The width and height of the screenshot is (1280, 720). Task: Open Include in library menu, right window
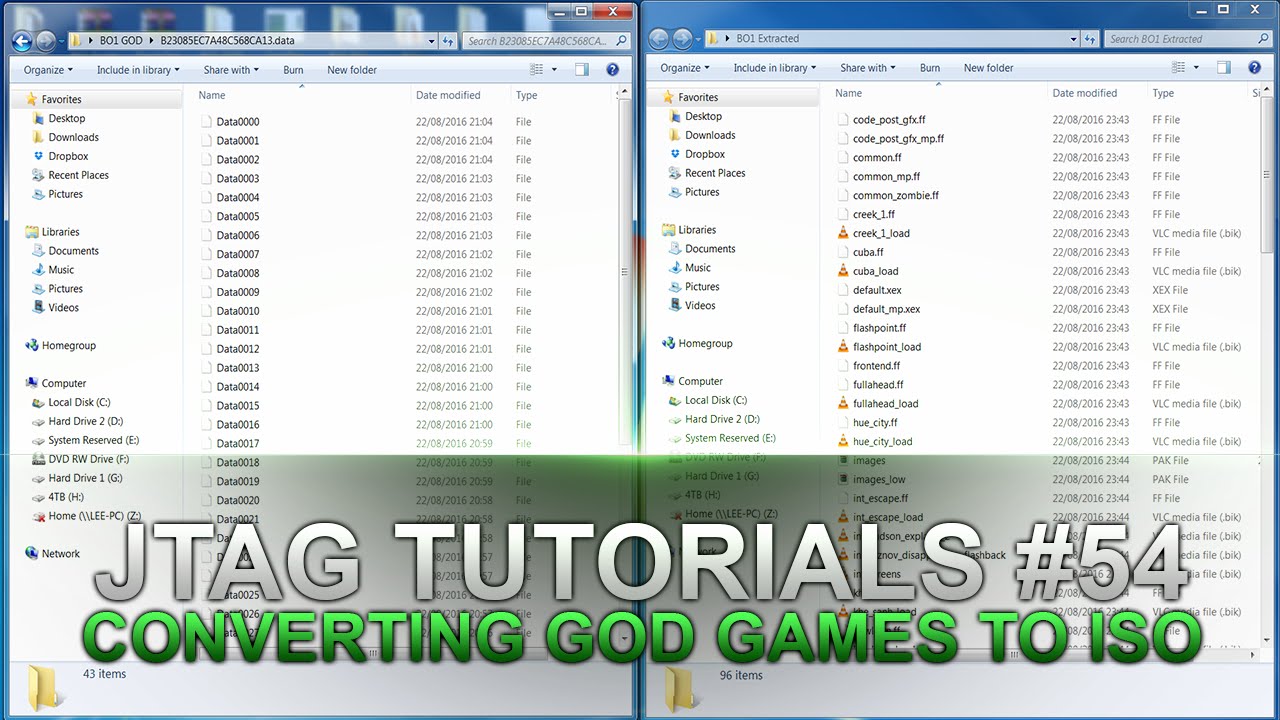775,68
